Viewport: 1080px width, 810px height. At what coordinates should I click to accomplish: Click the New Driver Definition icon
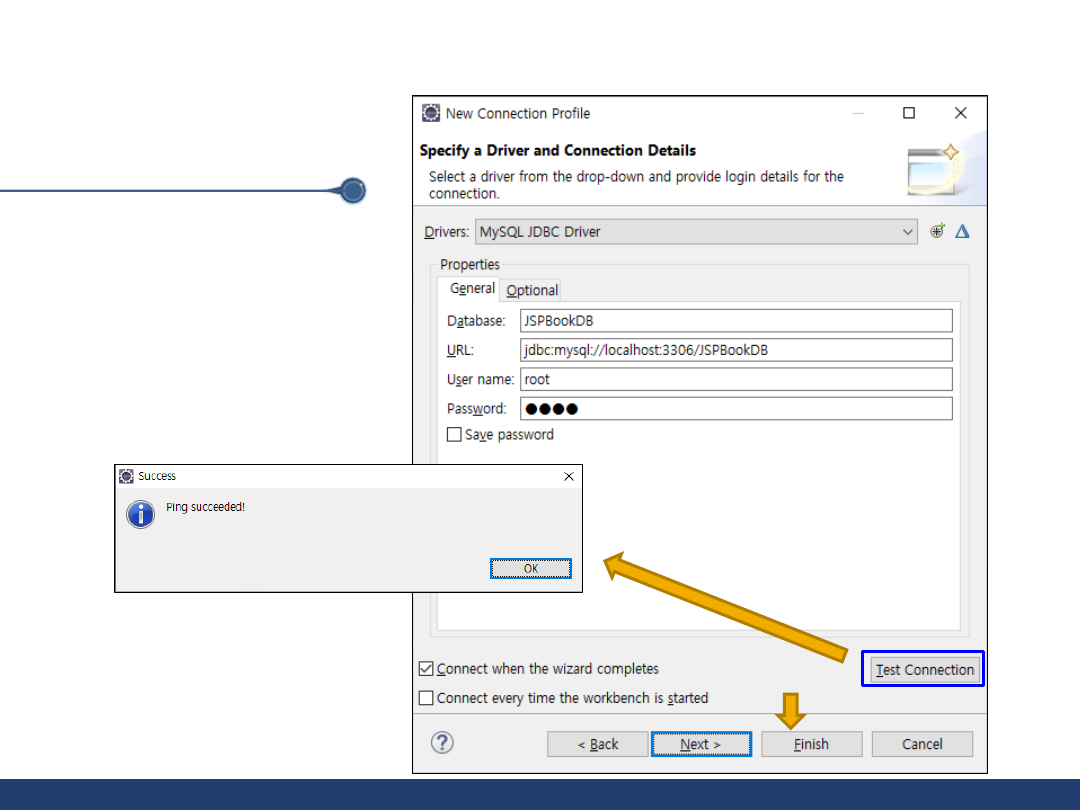pyautogui.click(x=937, y=231)
